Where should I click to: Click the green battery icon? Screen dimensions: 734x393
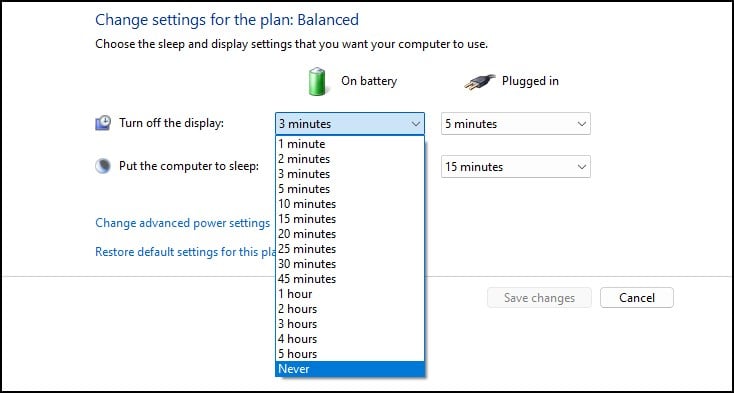(317, 81)
